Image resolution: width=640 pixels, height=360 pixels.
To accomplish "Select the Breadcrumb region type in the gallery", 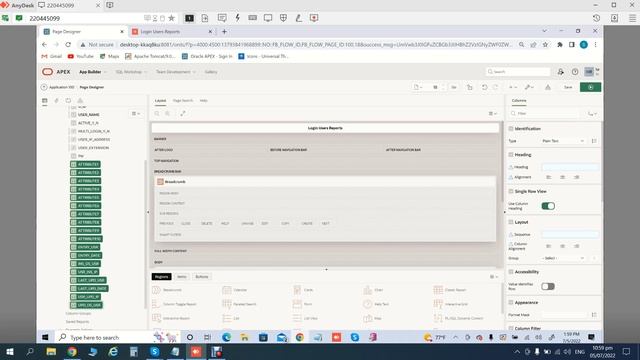I will coord(167,290).
